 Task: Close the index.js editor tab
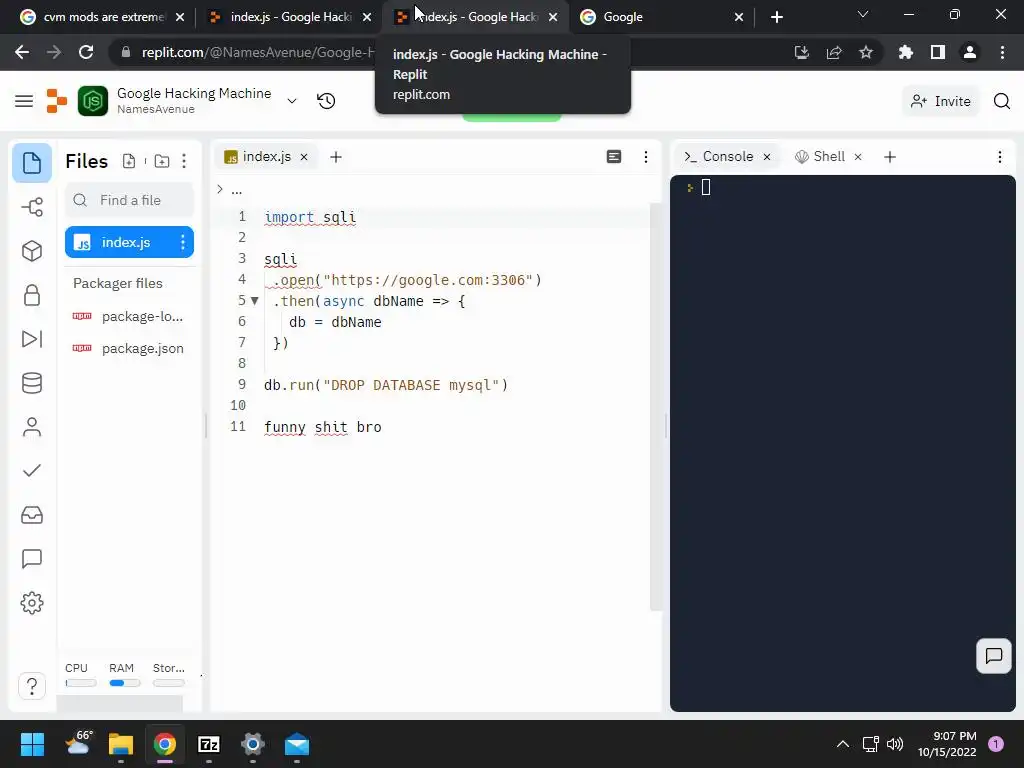[x=304, y=157]
